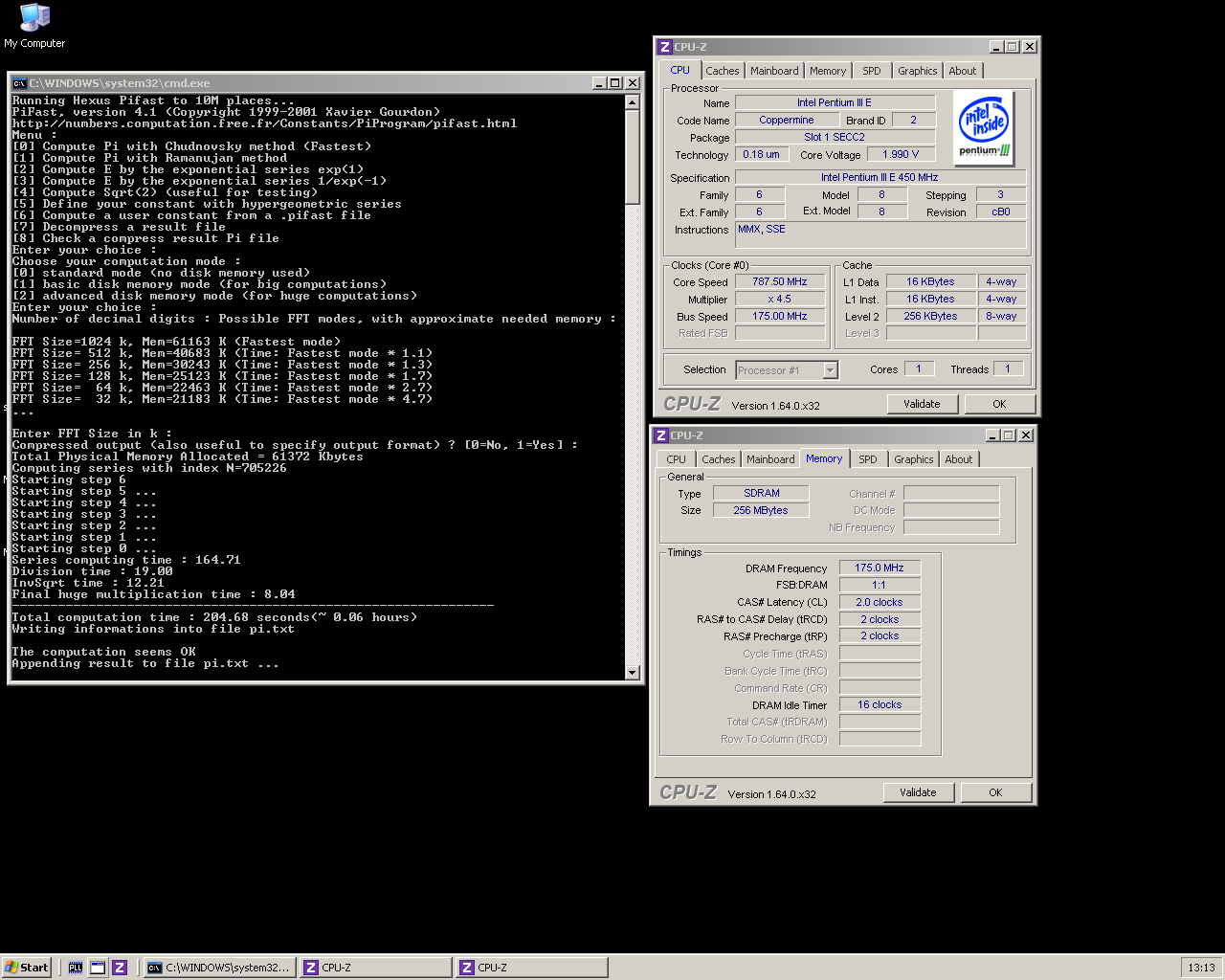The image size is (1225, 980).
Task: Open Mainboard tab in lower CPU-Z window
Action: [770, 459]
